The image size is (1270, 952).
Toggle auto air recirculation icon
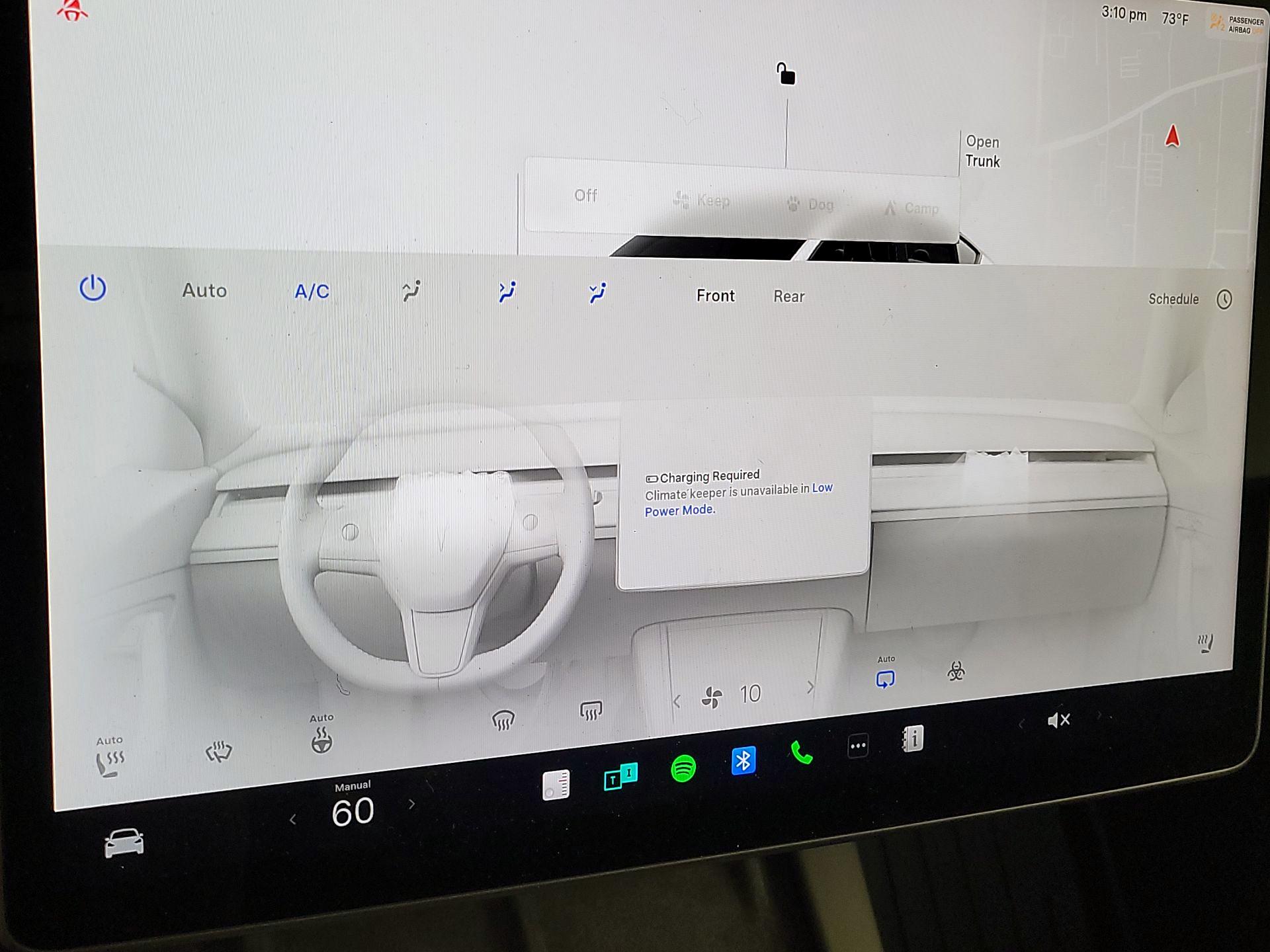click(886, 679)
